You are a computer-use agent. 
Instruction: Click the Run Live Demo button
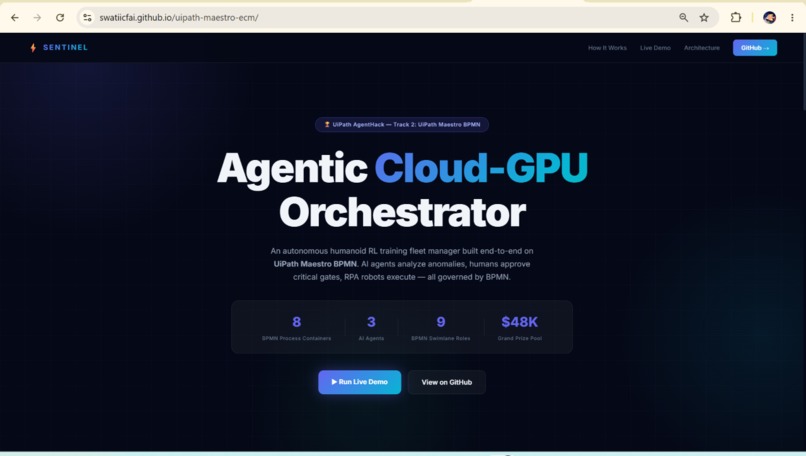point(359,382)
